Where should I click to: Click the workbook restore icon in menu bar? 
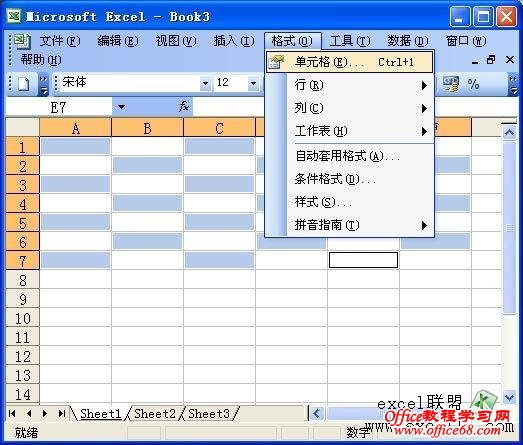click(x=491, y=60)
